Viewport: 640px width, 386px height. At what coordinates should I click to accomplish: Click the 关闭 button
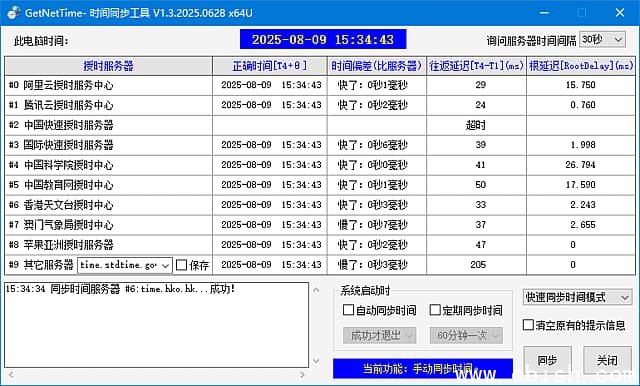[x=607, y=360]
